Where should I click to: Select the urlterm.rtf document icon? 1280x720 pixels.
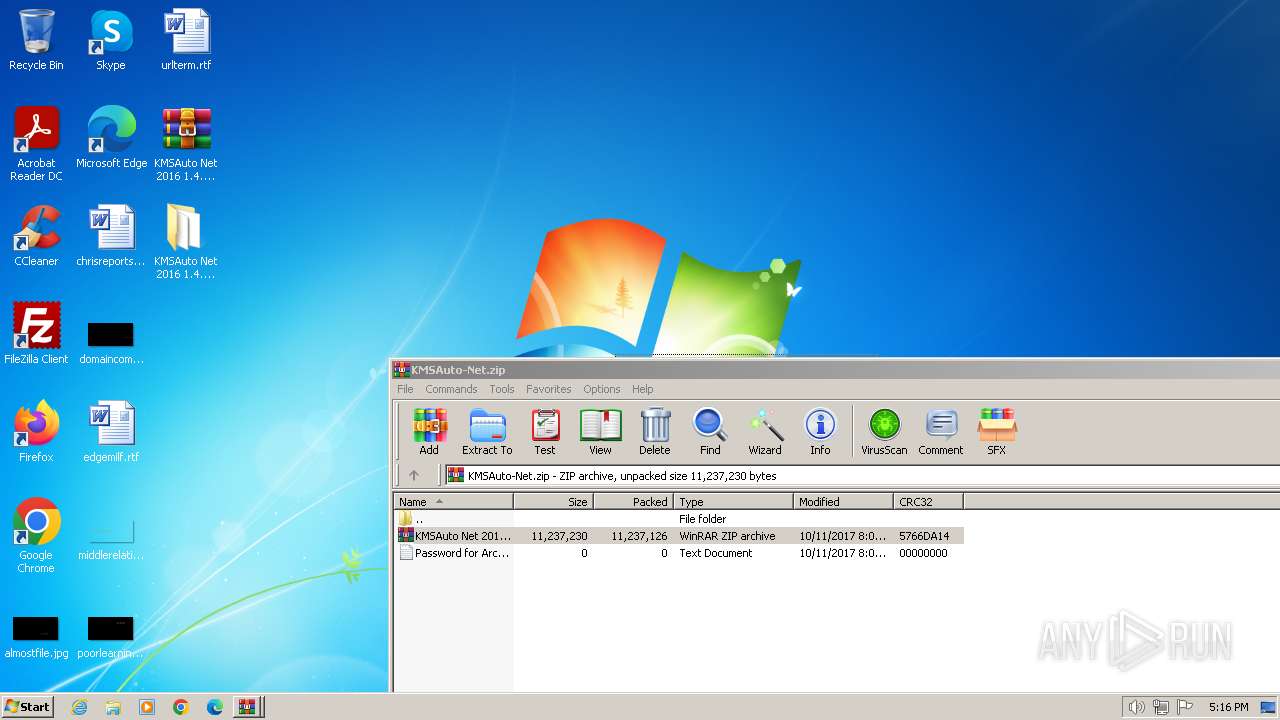click(x=186, y=40)
